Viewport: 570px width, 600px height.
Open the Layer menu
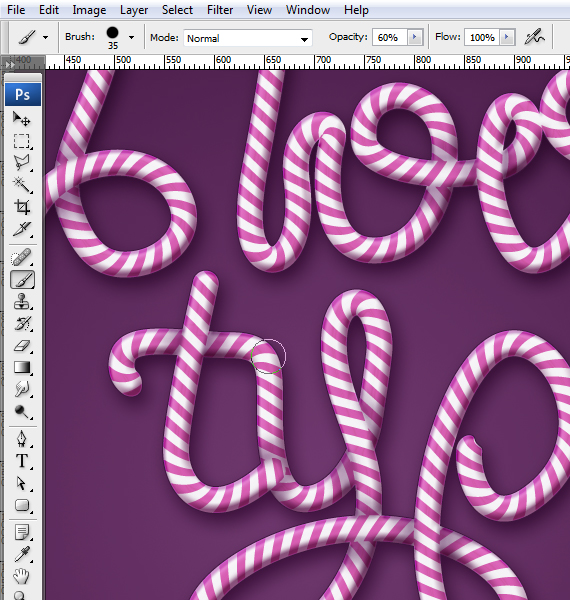134,10
